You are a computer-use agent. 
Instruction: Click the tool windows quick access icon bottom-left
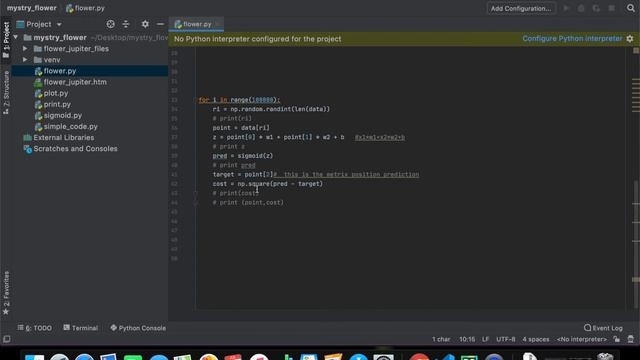click(x=7, y=339)
